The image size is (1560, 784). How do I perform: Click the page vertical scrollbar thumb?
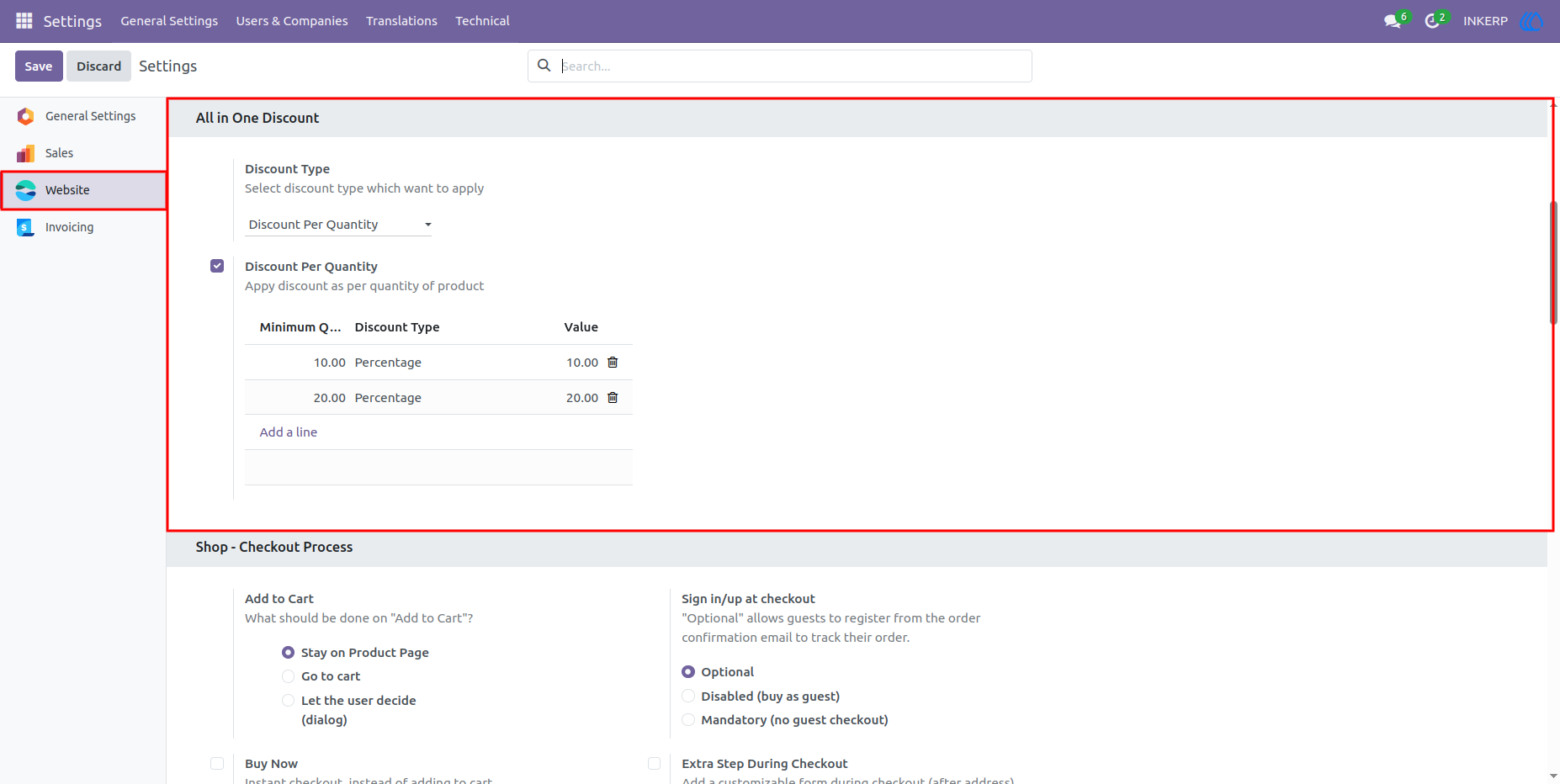(x=1553, y=262)
